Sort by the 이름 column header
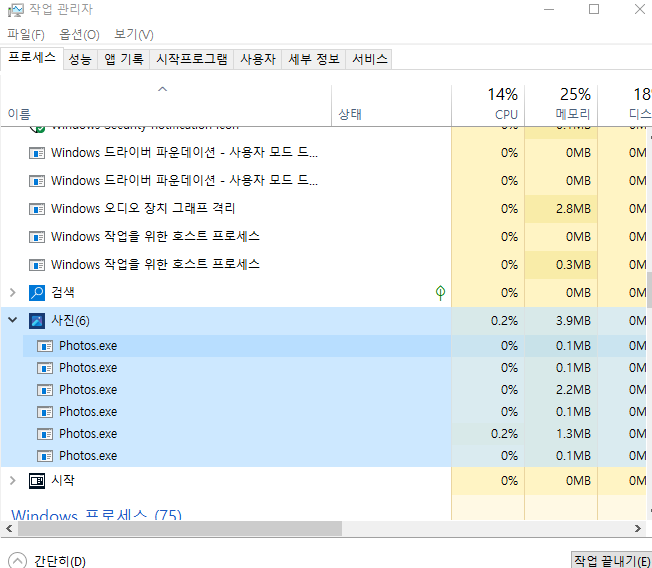652x568 pixels. click(166, 105)
